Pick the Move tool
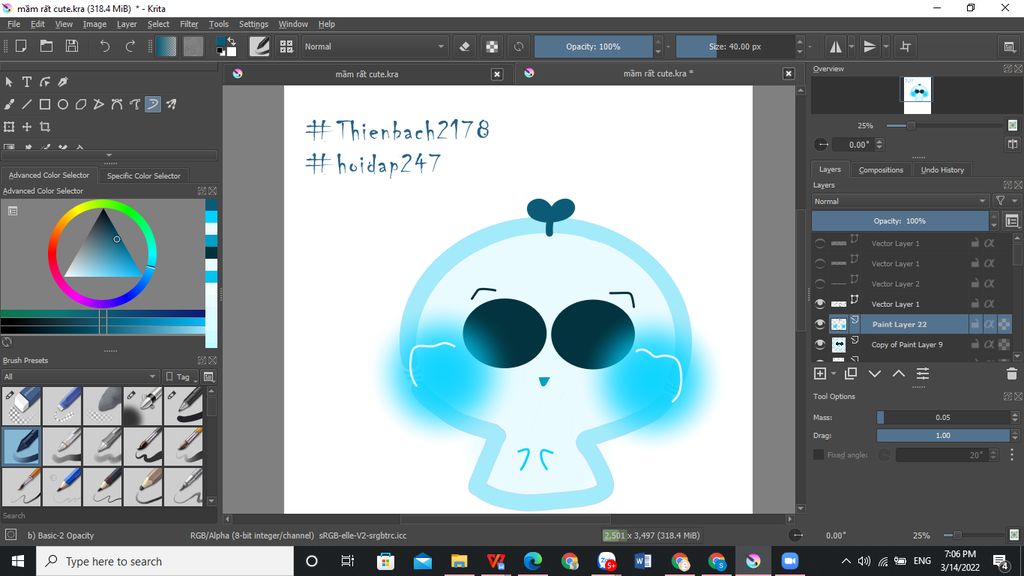The width and height of the screenshot is (1024, 576). point(27,127)
